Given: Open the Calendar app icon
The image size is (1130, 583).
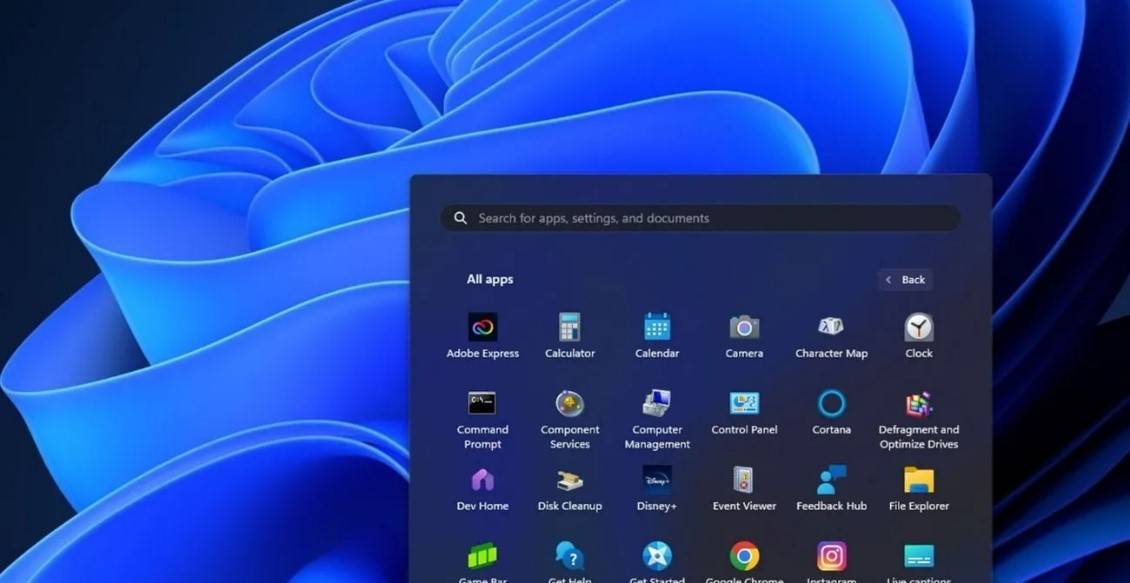Looking at the screenshot, I should click(657, 328).
